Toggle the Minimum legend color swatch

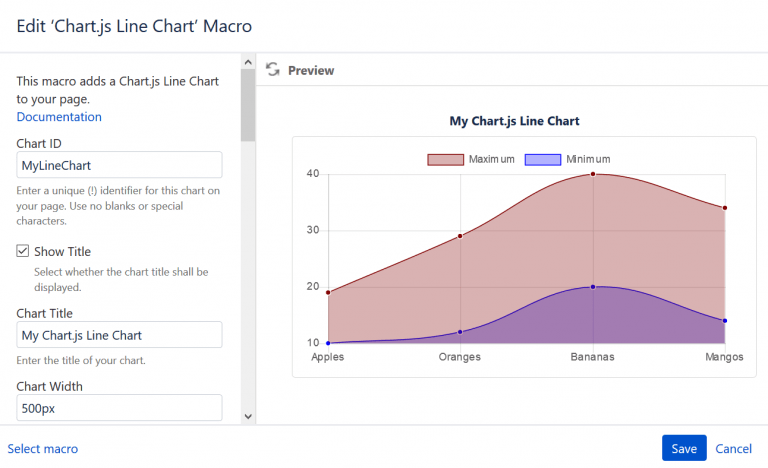pyautogui.click(x=542, y=160)
